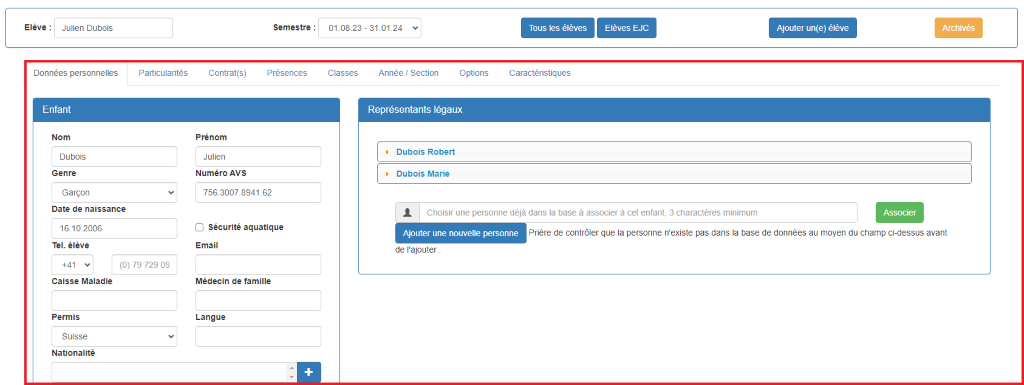Click the person search field to associate
Image resolution: width=1024 pixels, height=385 pixels.
click(x=638, y=213)
